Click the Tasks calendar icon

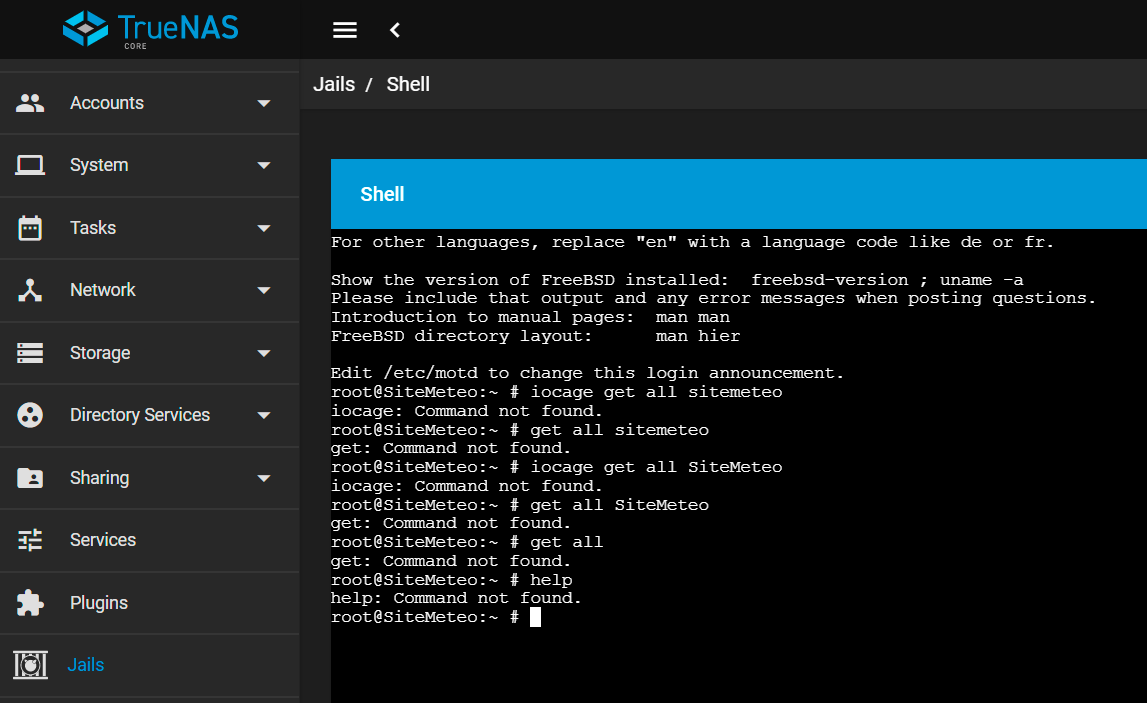pos(30,228)
